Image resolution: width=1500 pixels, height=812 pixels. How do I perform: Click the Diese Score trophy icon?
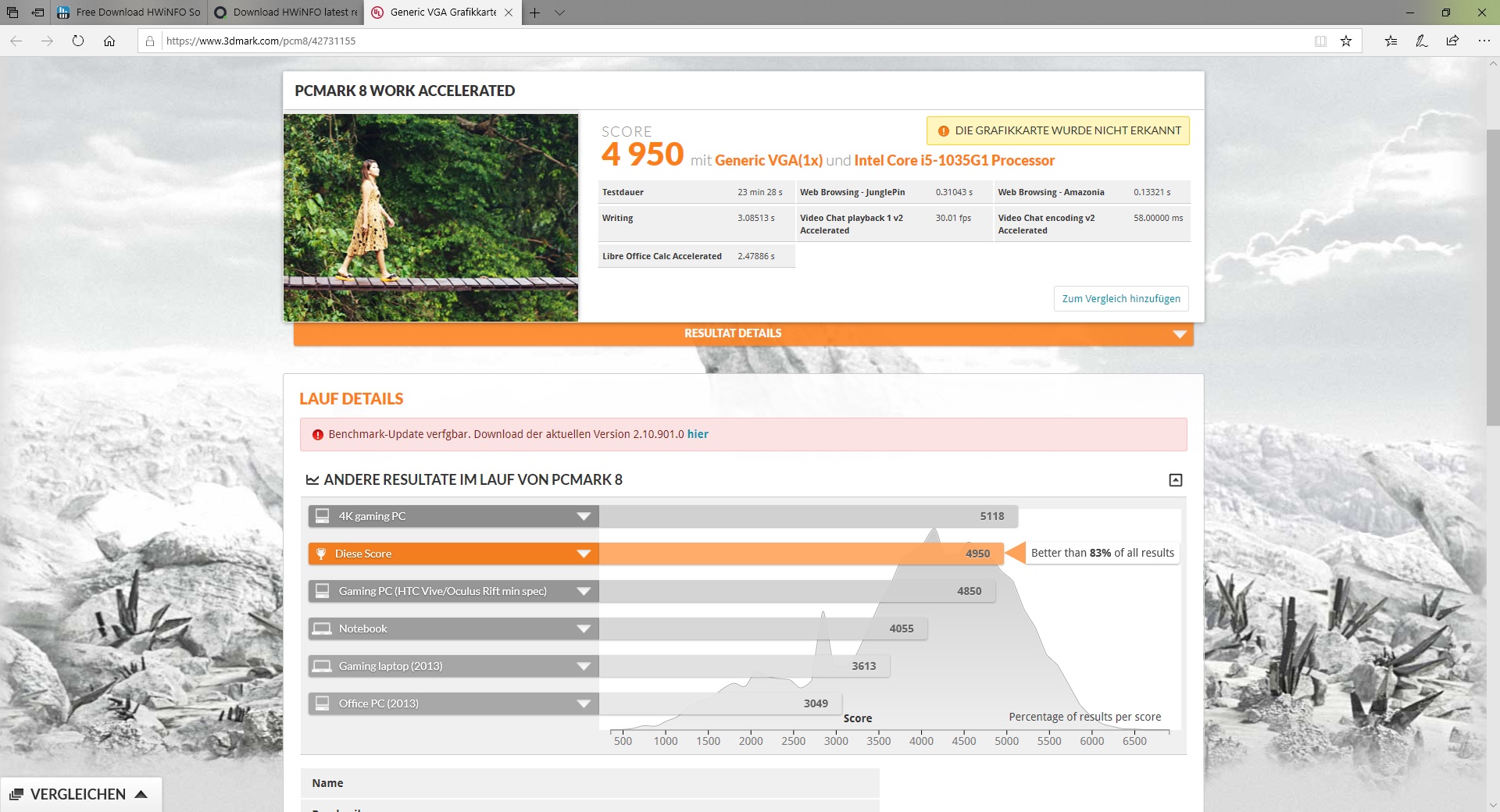[320, 554]
